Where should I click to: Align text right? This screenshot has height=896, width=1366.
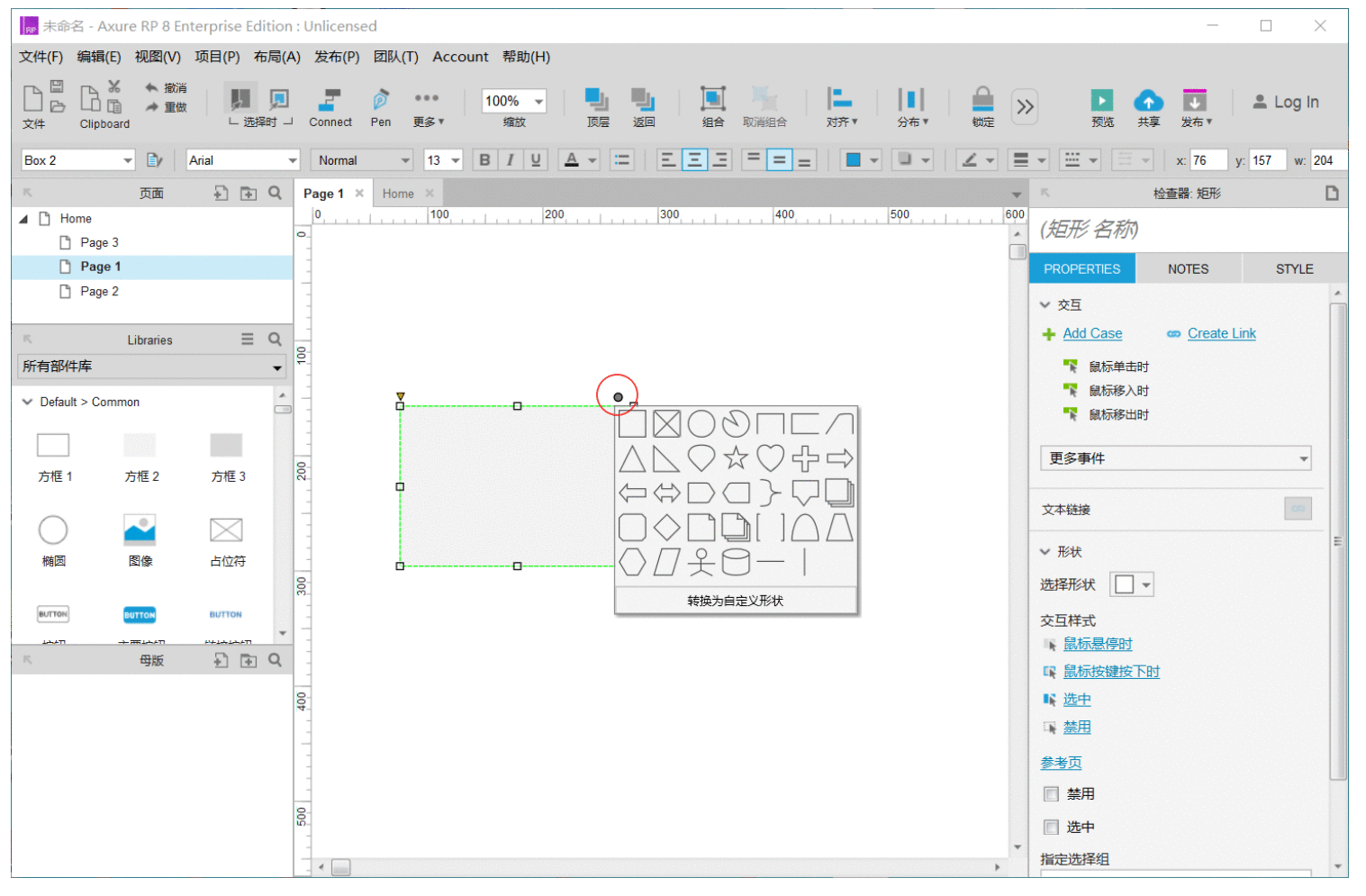[x=720, y=160]
